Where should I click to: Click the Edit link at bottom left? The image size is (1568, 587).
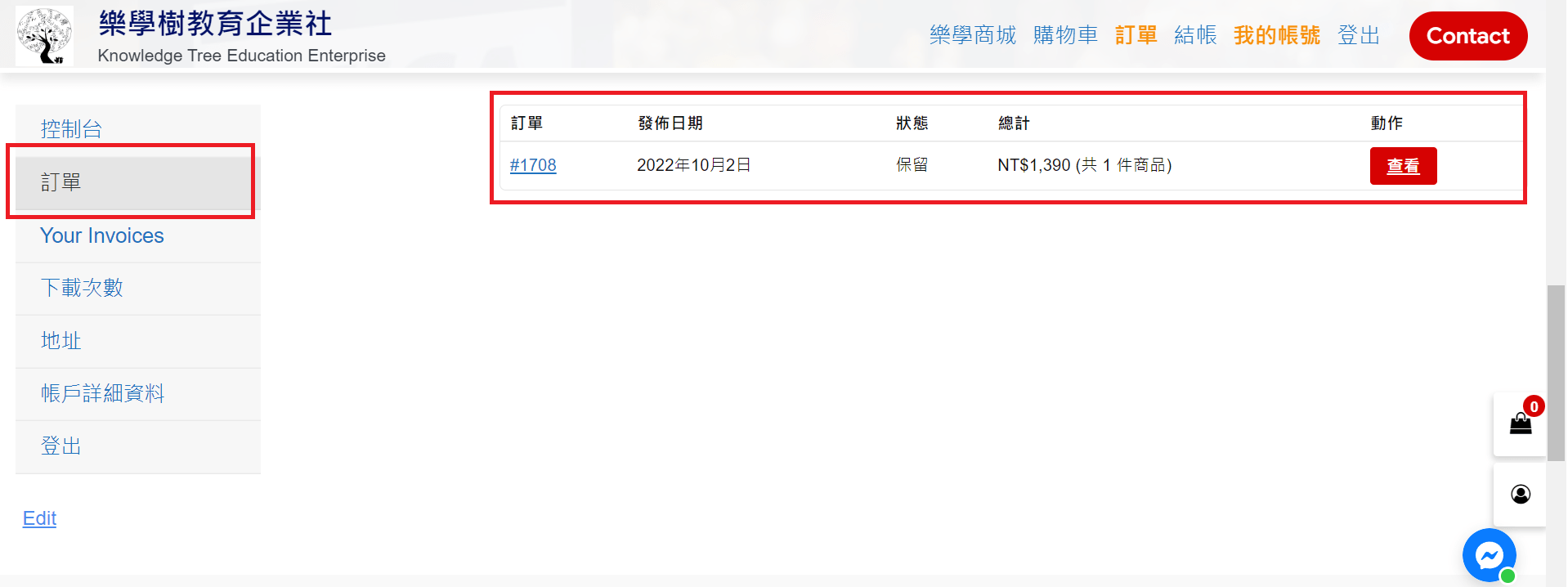[39, 518]
